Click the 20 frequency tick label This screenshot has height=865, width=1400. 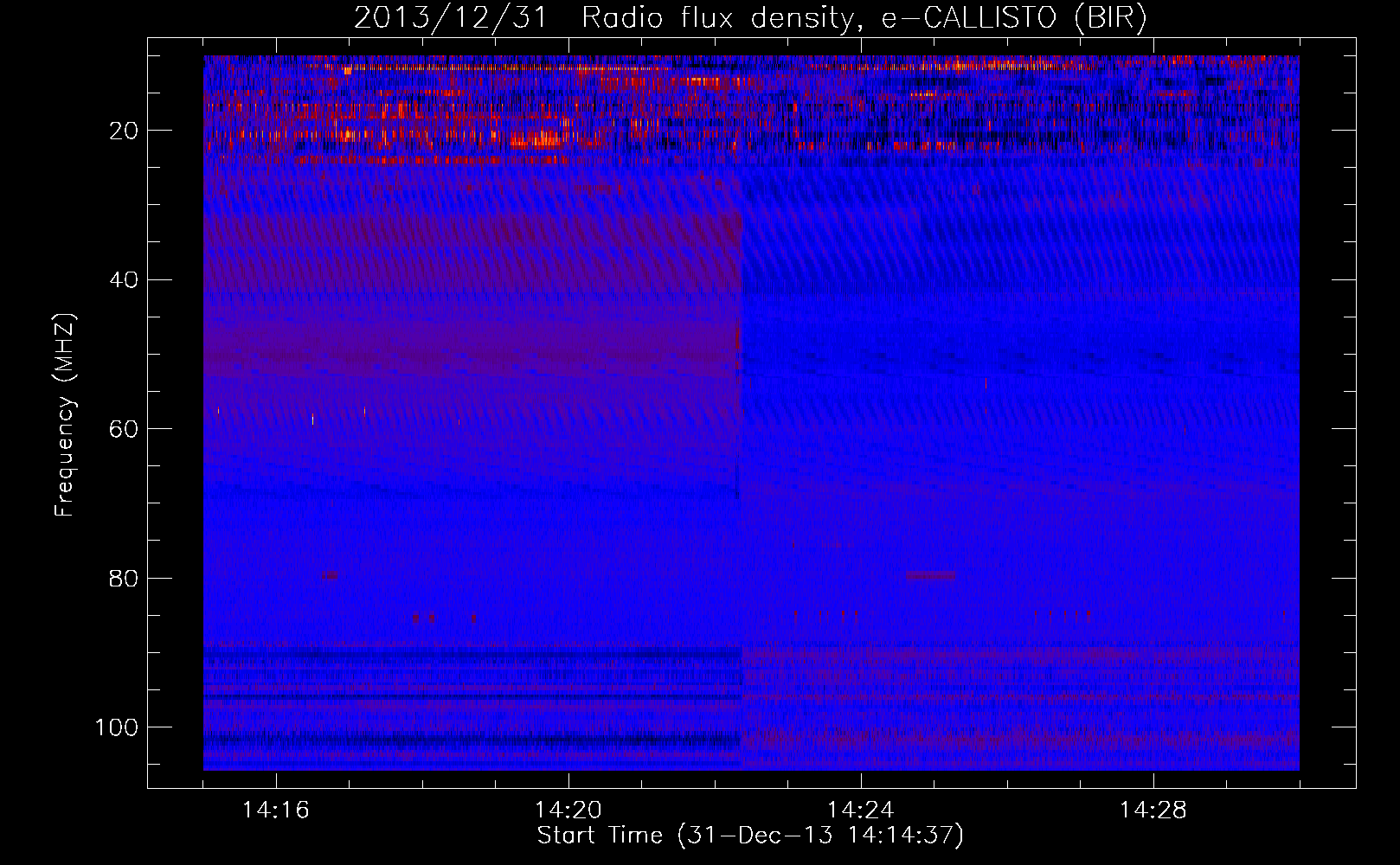pyautogui.click(x=124, y=131)
